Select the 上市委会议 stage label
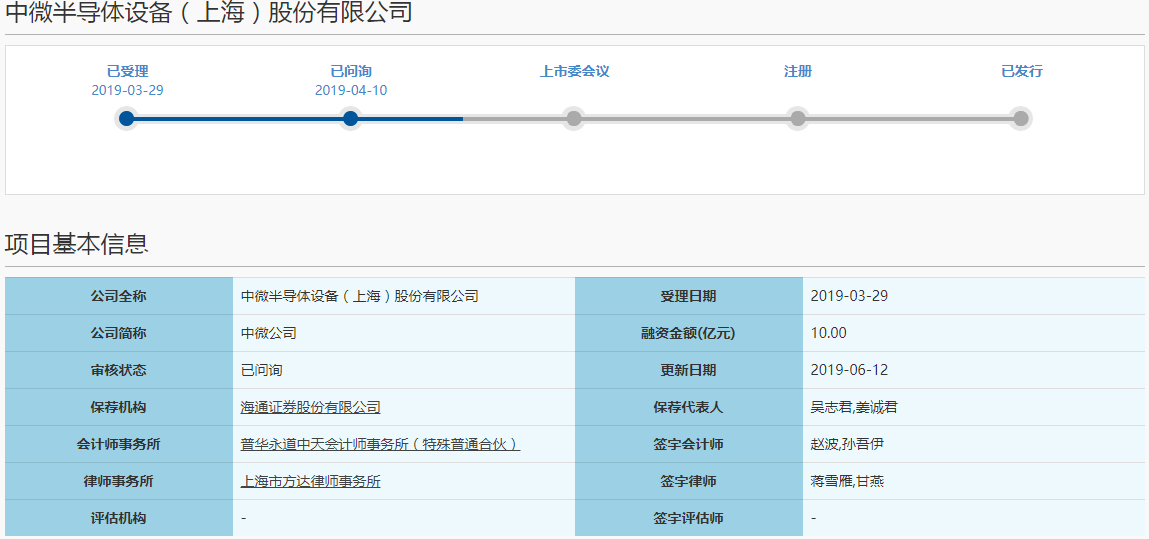 pos(574,72)
